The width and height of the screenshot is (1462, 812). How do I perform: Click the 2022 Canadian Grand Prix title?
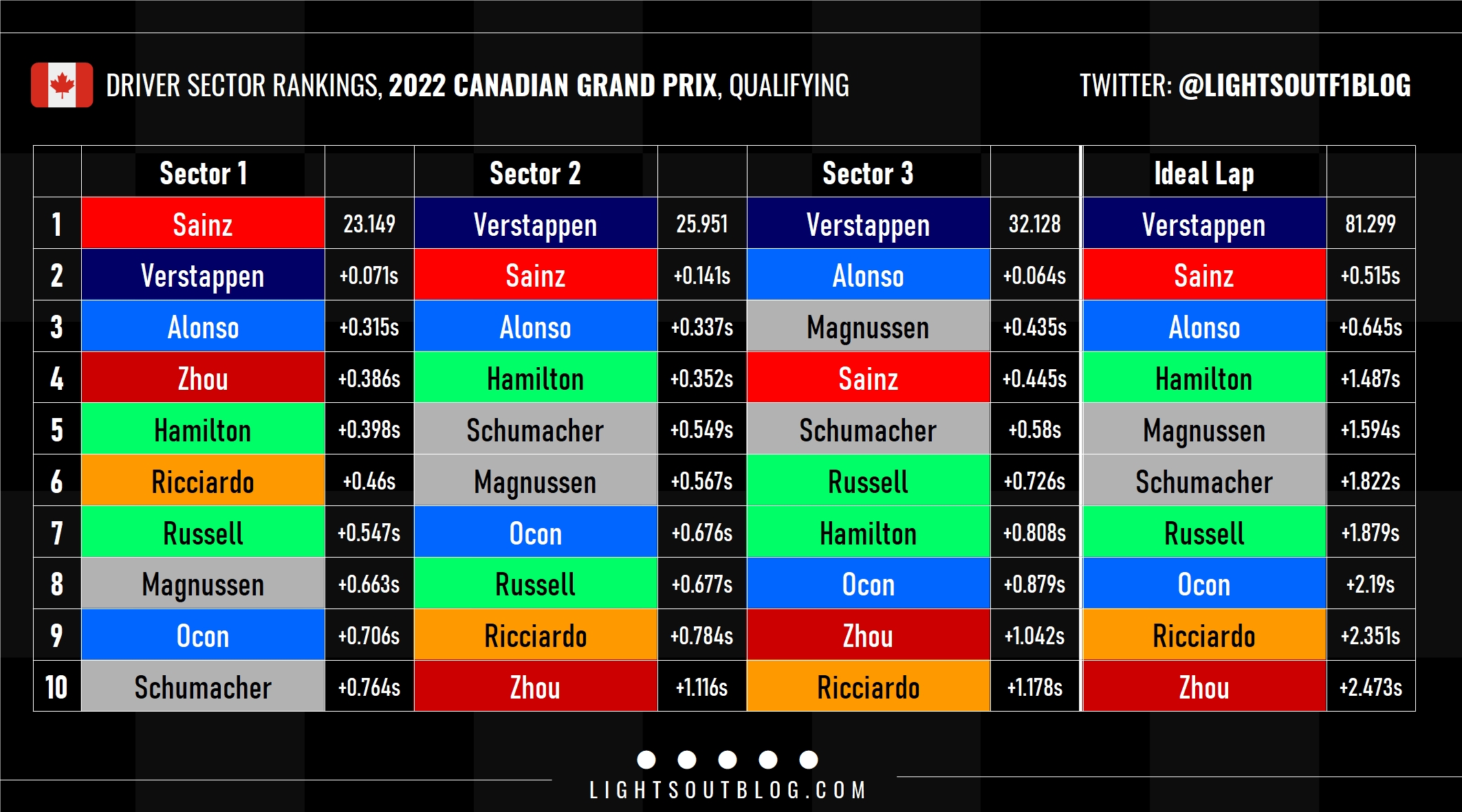point(553,85)
